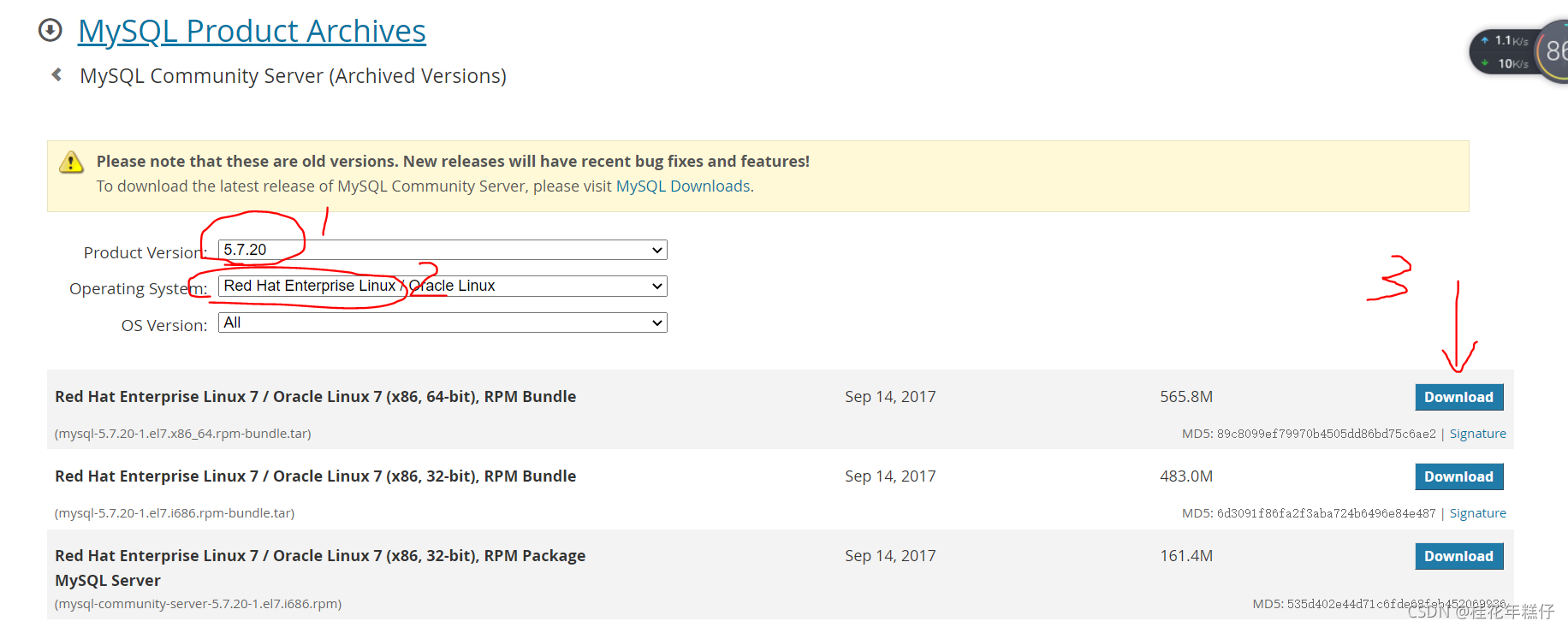Viewport: 1568px width, 627px height.
Task: Go back using the left chevron arrow
Action: click(x=56, y=75)
